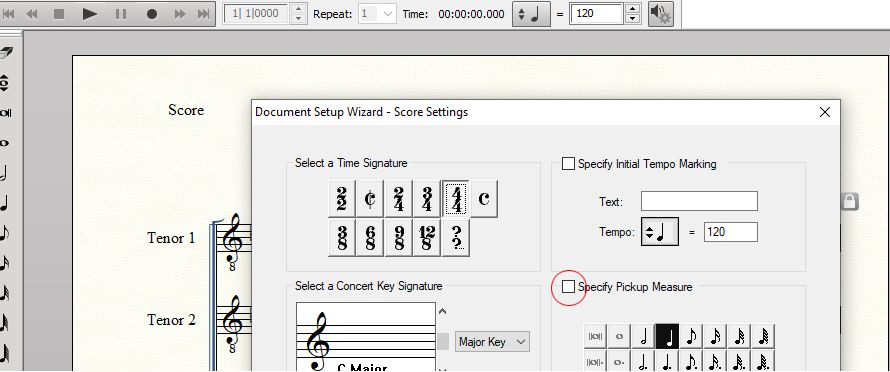Decrease playback tempo with down arrow
Screen dimensions: 890x372
632,19
